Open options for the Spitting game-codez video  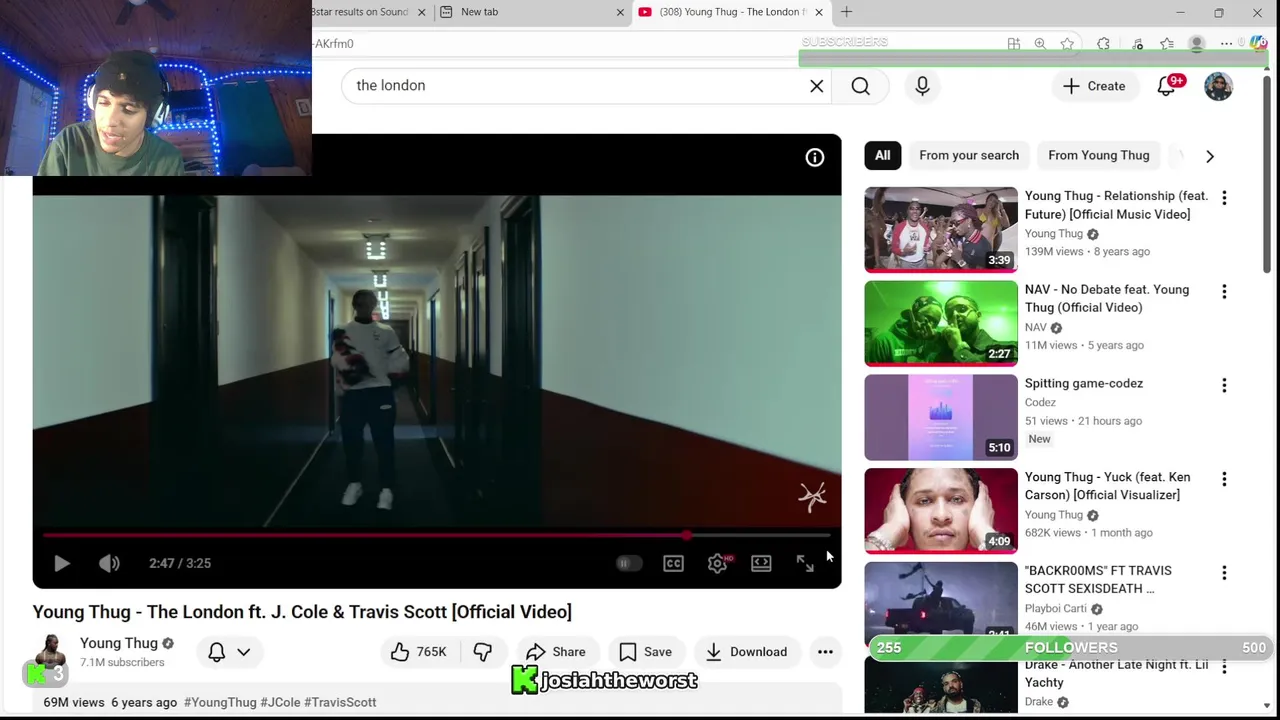point(1224,385)
